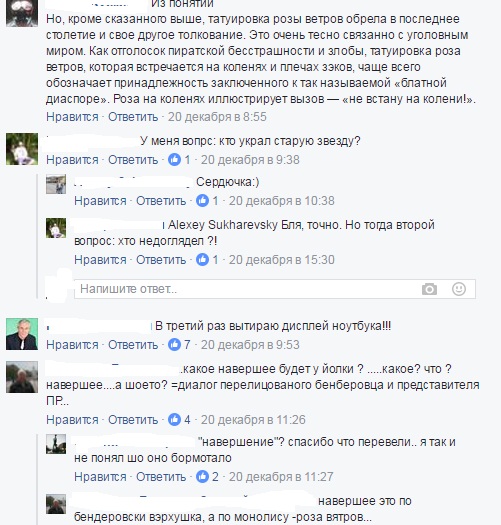Open the tagged Alexey Sukharevsky profile link
Image resolution: width=501 pixels, height=525 pixels.
coord(223,225)
